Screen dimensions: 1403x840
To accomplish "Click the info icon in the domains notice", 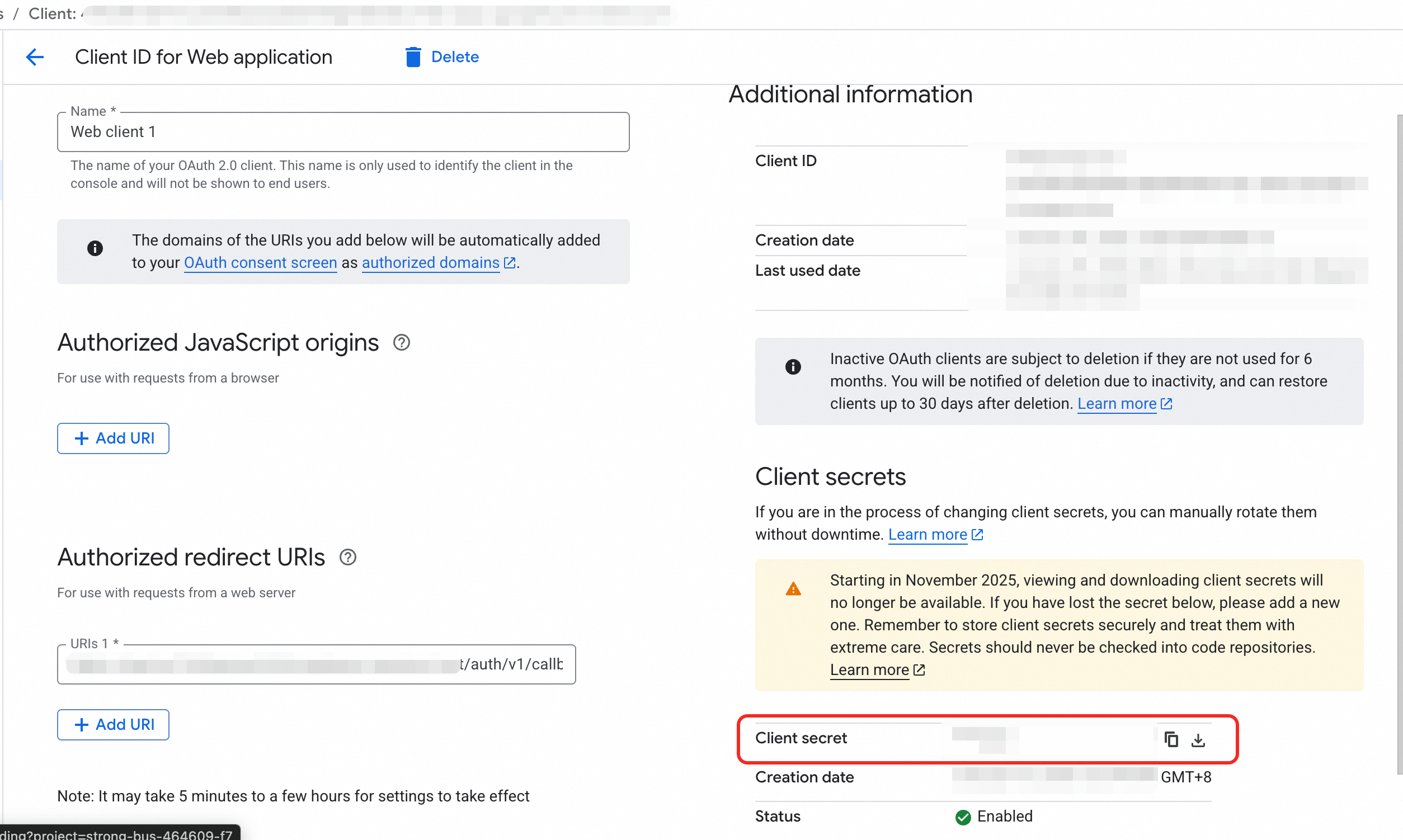I will (95, 248).
